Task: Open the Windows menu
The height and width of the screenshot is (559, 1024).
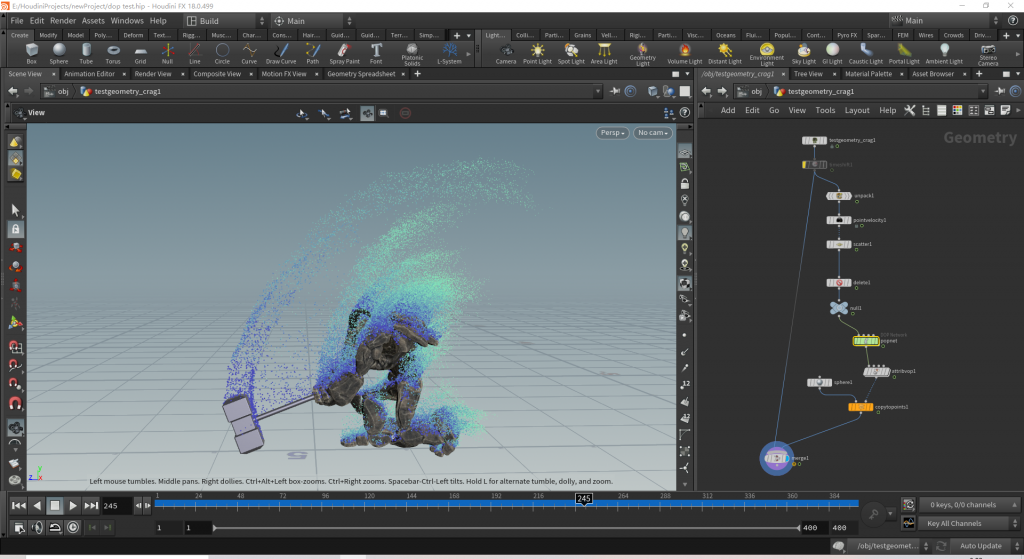Action: tap(127, 21)
